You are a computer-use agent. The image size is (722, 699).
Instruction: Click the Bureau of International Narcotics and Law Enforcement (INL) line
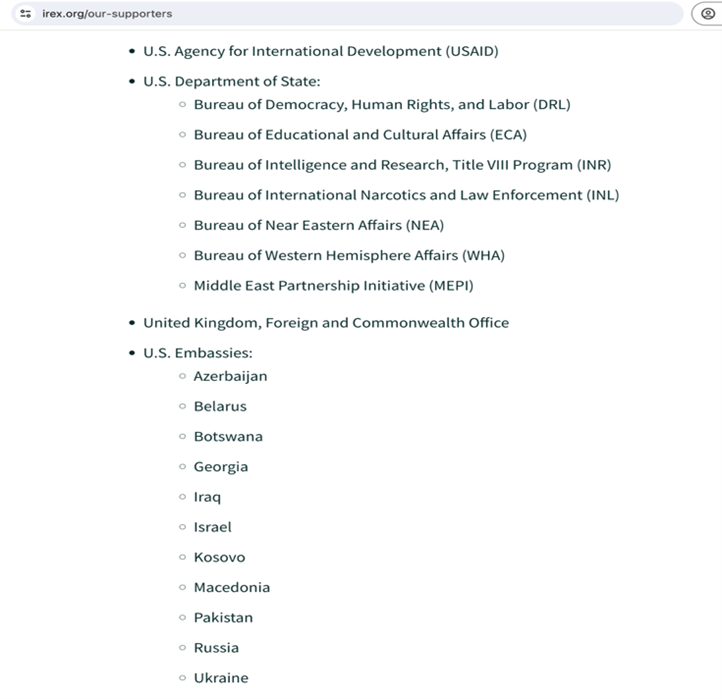tap(407, 195)
